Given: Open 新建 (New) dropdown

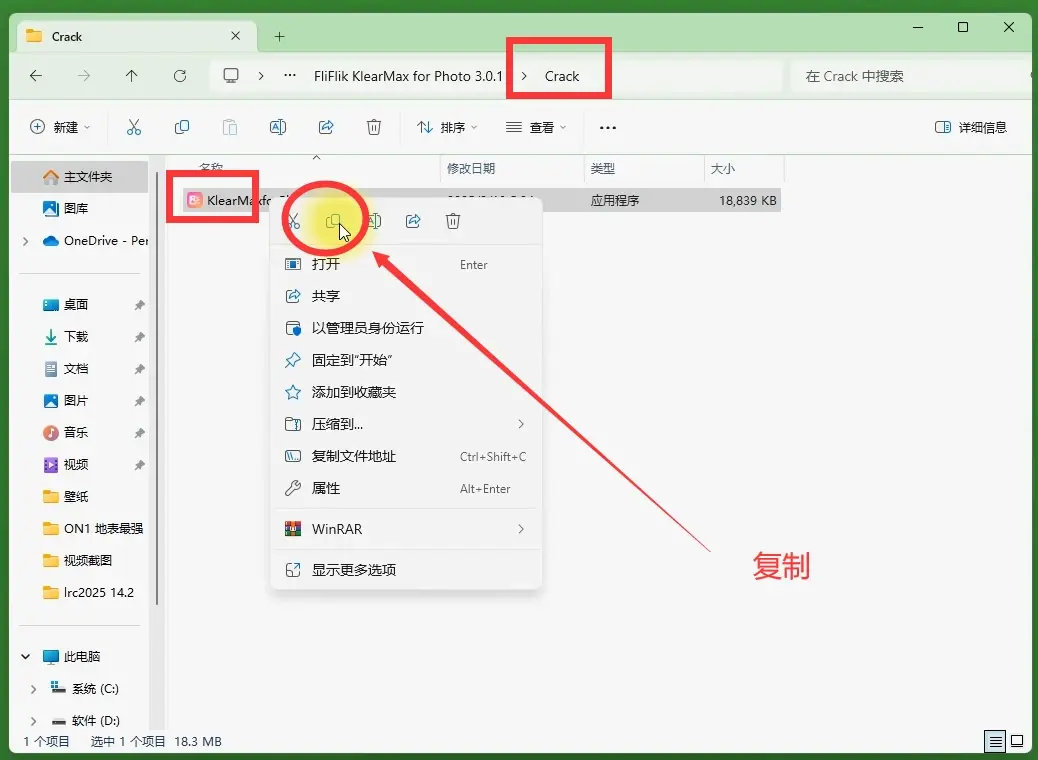Looking at the screenshot, I should point(60,127).
